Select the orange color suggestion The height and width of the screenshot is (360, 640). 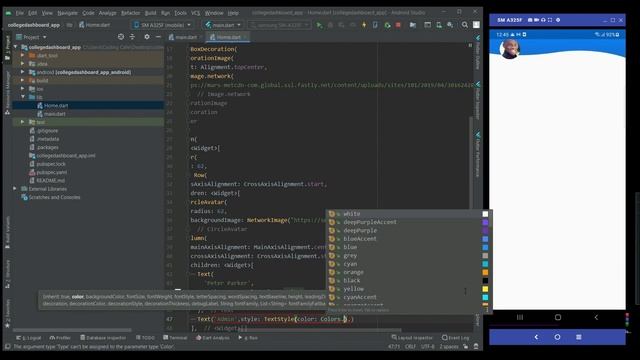click(408, 272)
